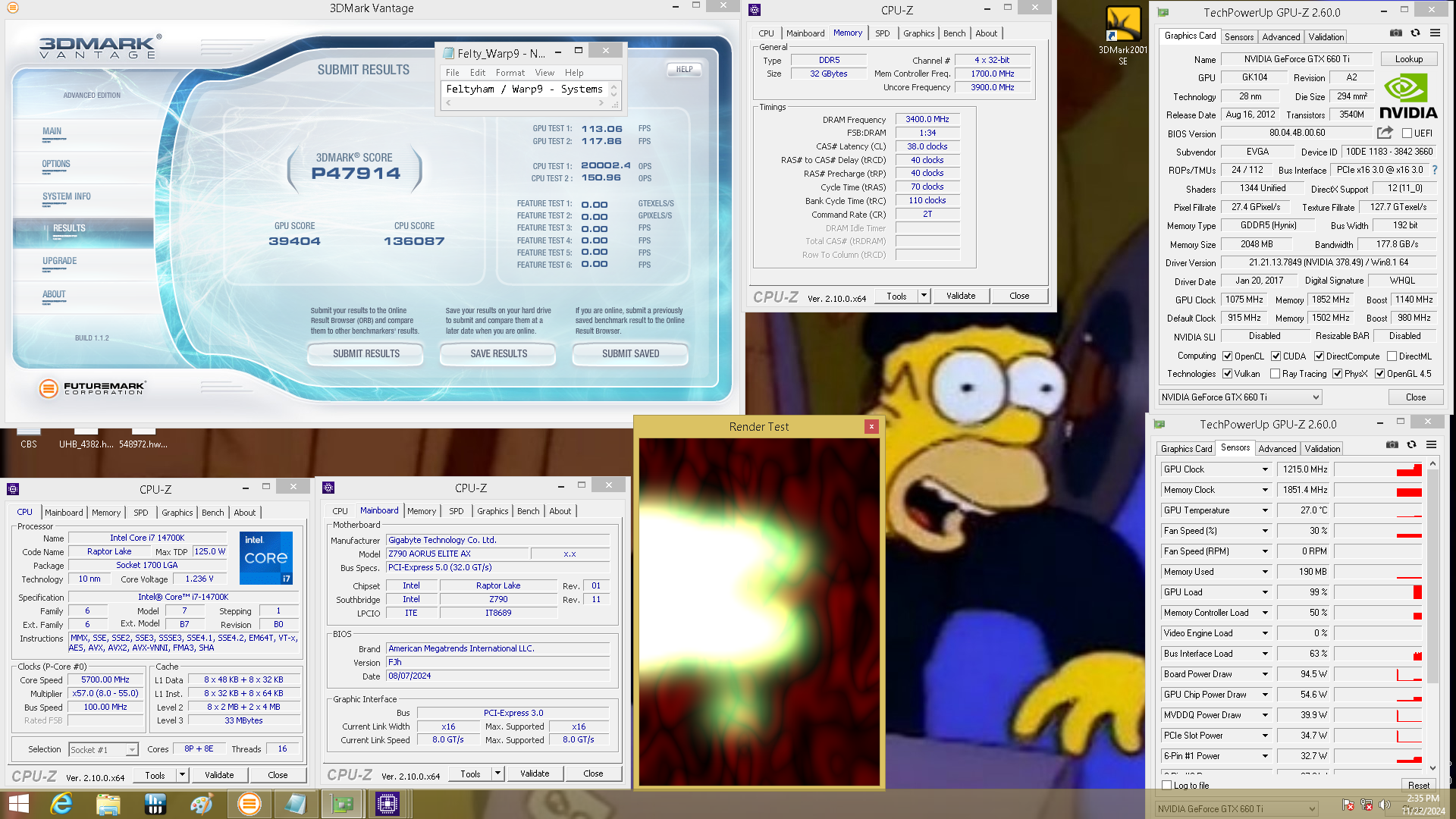Image resolution: width=1456 pixels, height=819 pixels.
Task: Toggle Vulkan checkbox
Action: (1228, 374)
